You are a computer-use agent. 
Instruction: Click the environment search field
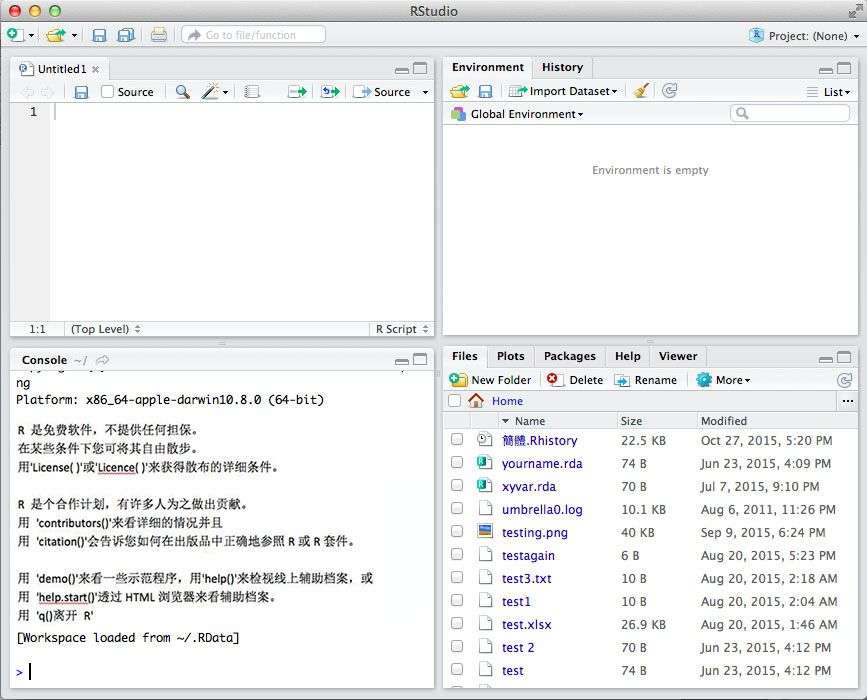coord(790,113)
